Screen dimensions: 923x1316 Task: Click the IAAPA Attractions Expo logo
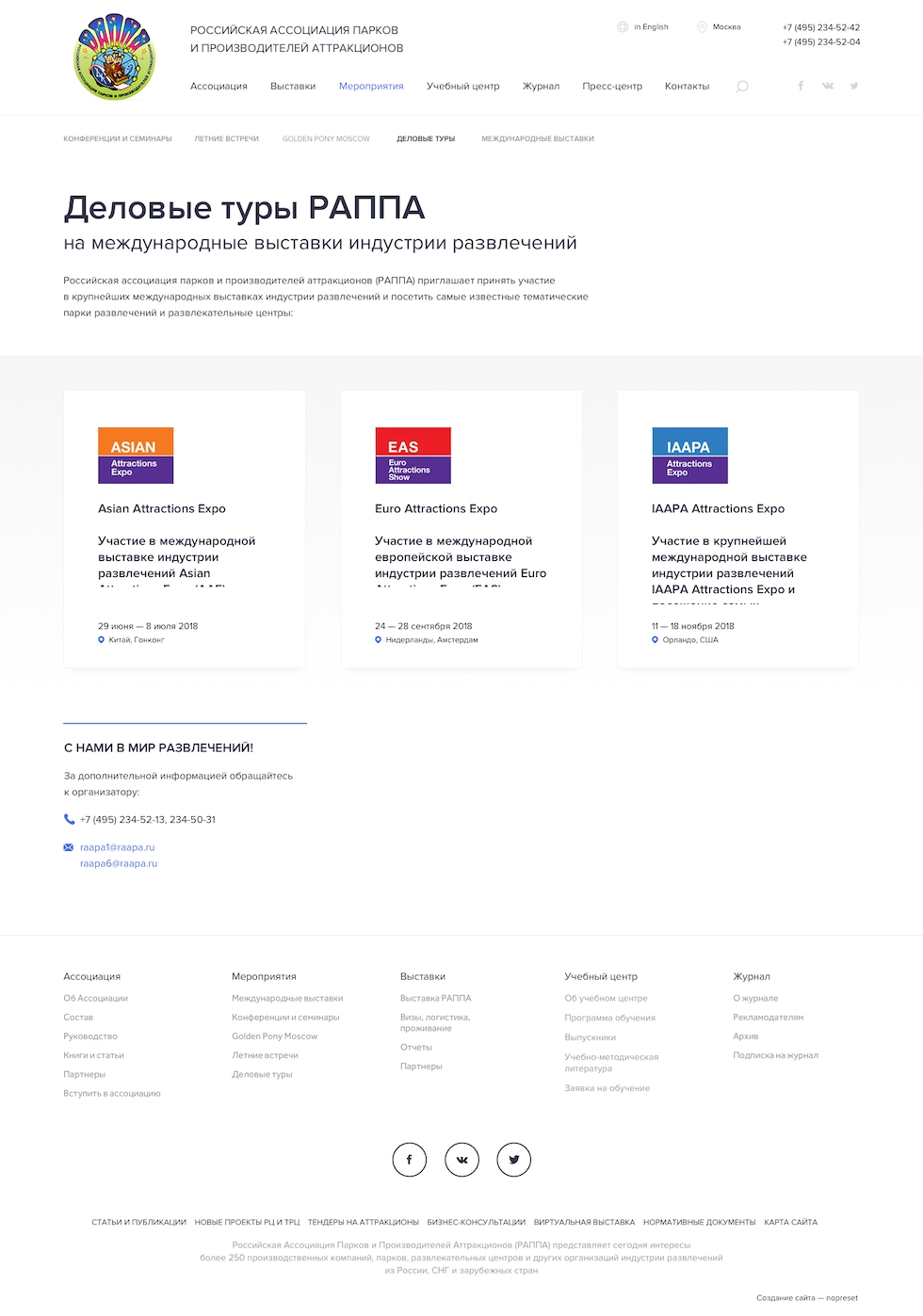[x=689, y=456]
